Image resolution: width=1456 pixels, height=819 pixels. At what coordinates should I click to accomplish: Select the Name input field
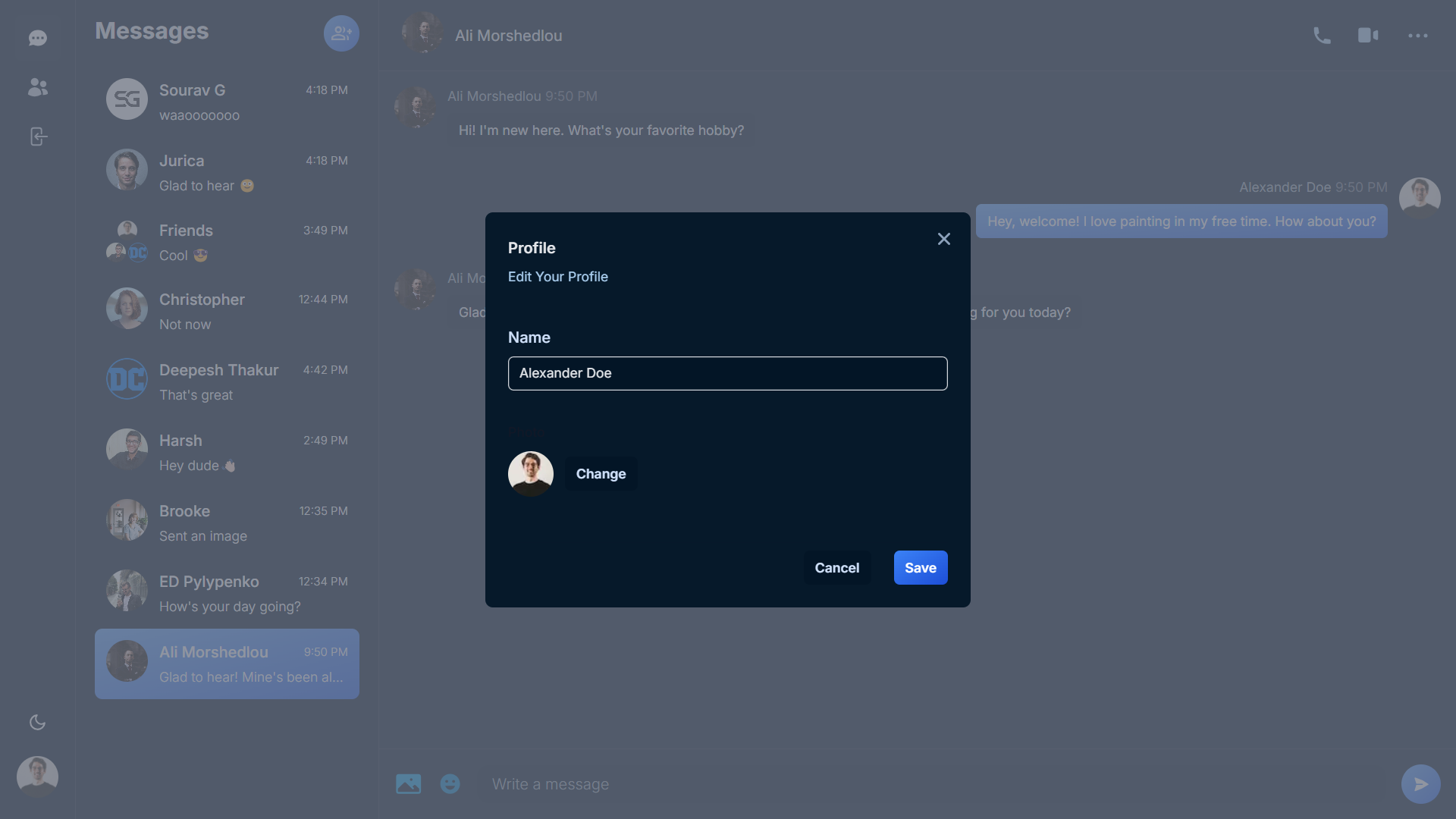click(728, 373)
